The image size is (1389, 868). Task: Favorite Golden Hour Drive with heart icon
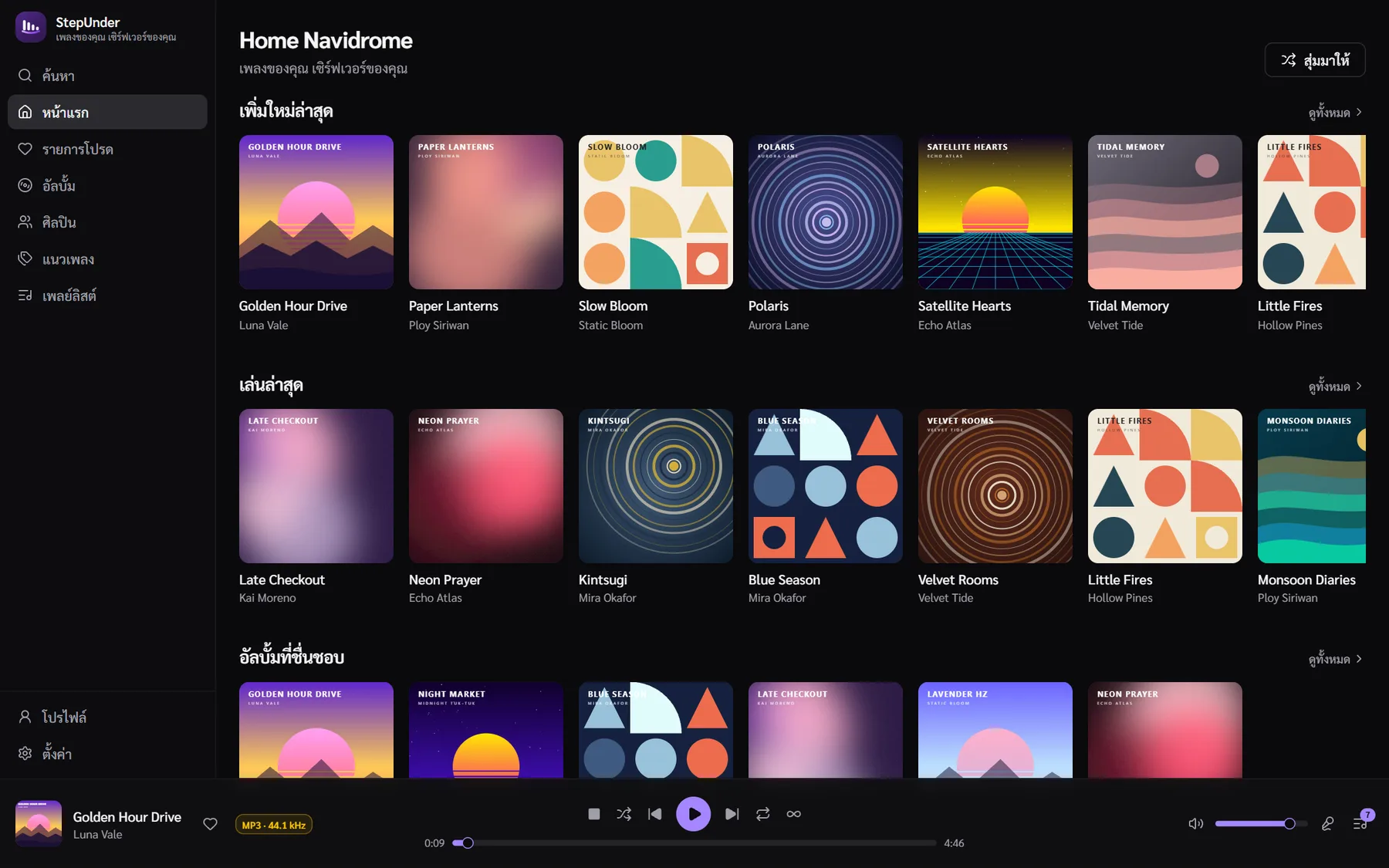210,824
